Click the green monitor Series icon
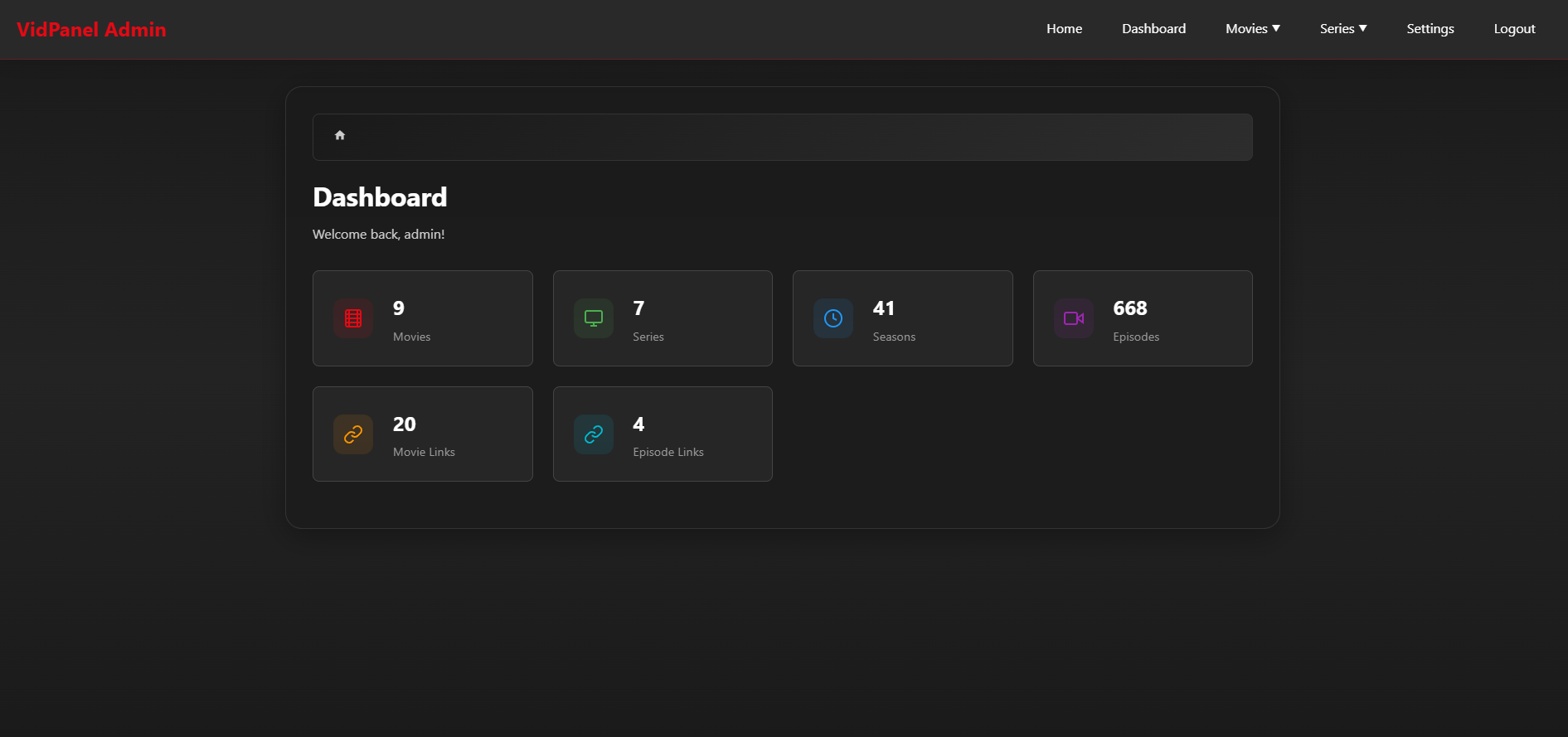1568x737 pixels. click(594, 318)
